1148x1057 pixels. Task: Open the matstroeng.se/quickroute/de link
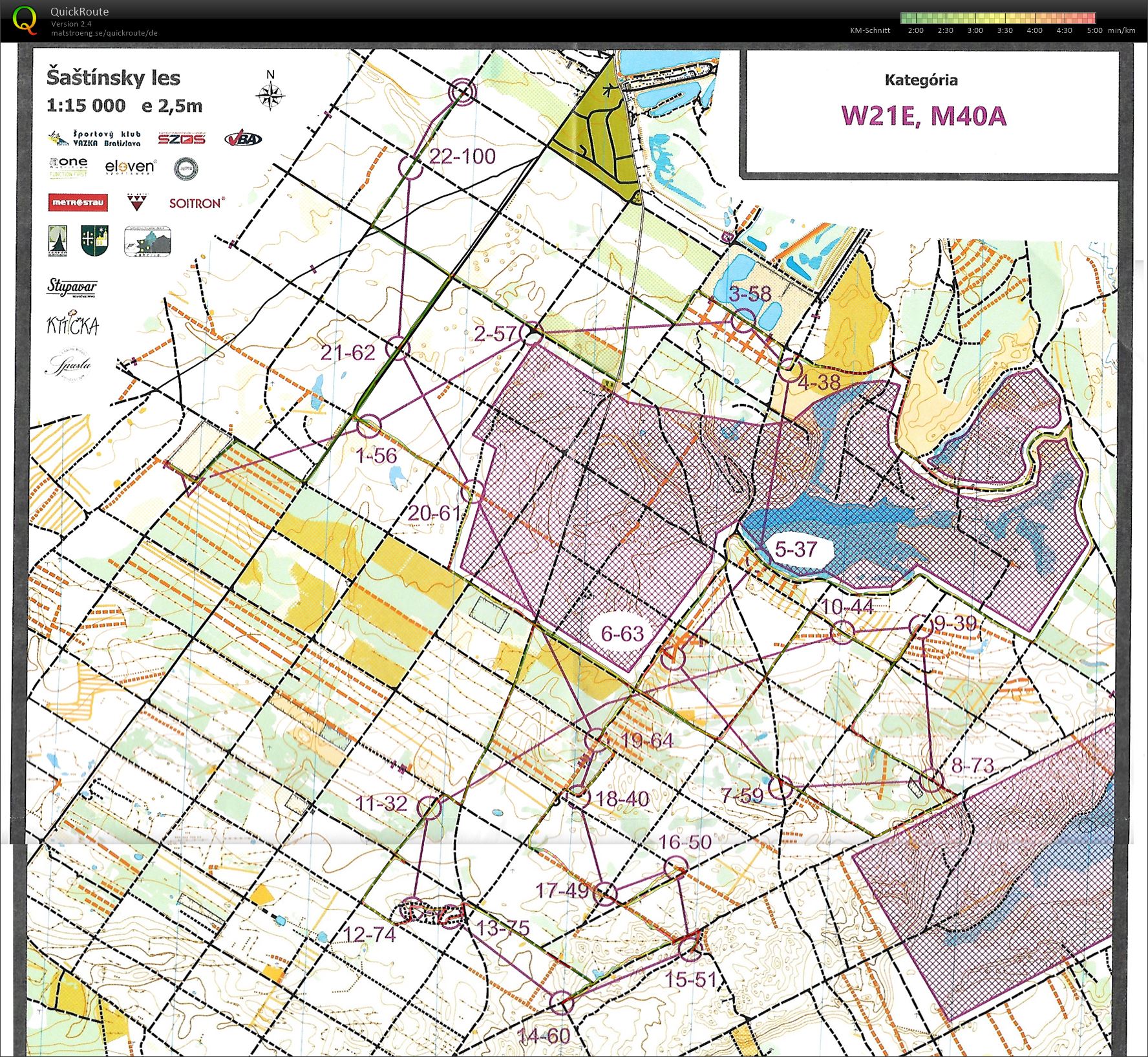tap(104, 33)
